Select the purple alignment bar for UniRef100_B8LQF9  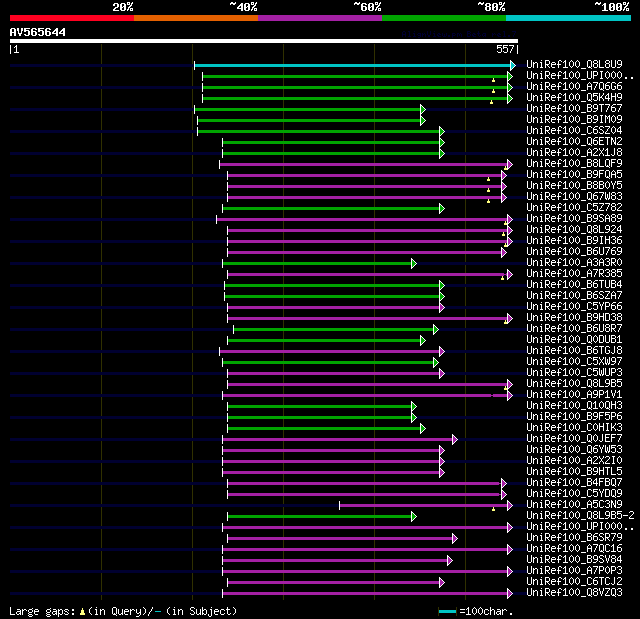pyautogui.click(x=366, y=164)
